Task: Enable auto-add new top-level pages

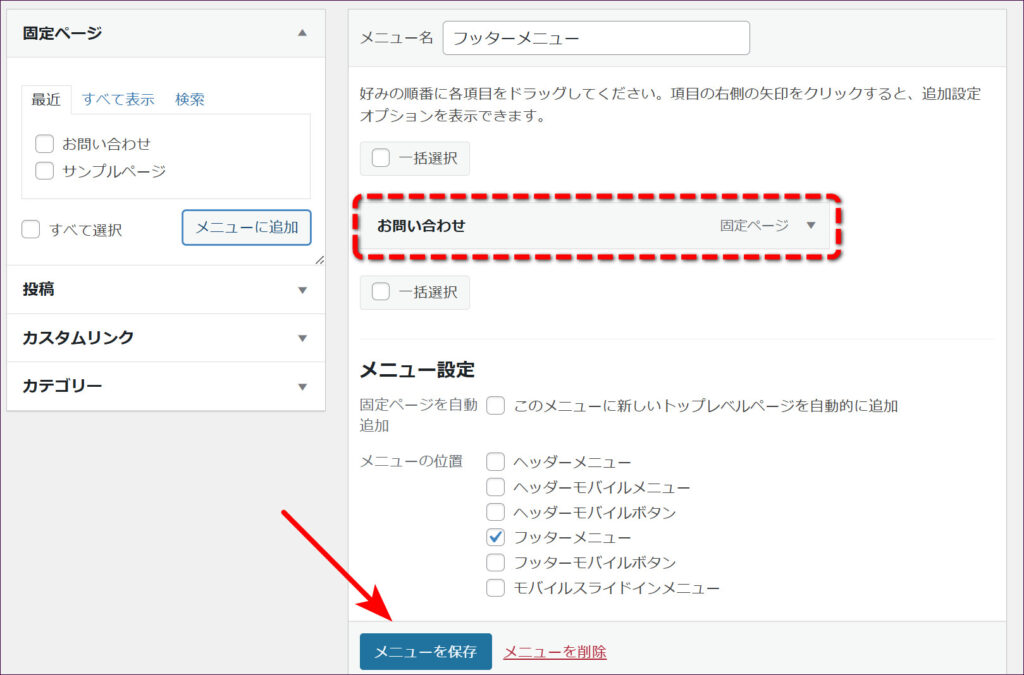Action: coord(496,406)
